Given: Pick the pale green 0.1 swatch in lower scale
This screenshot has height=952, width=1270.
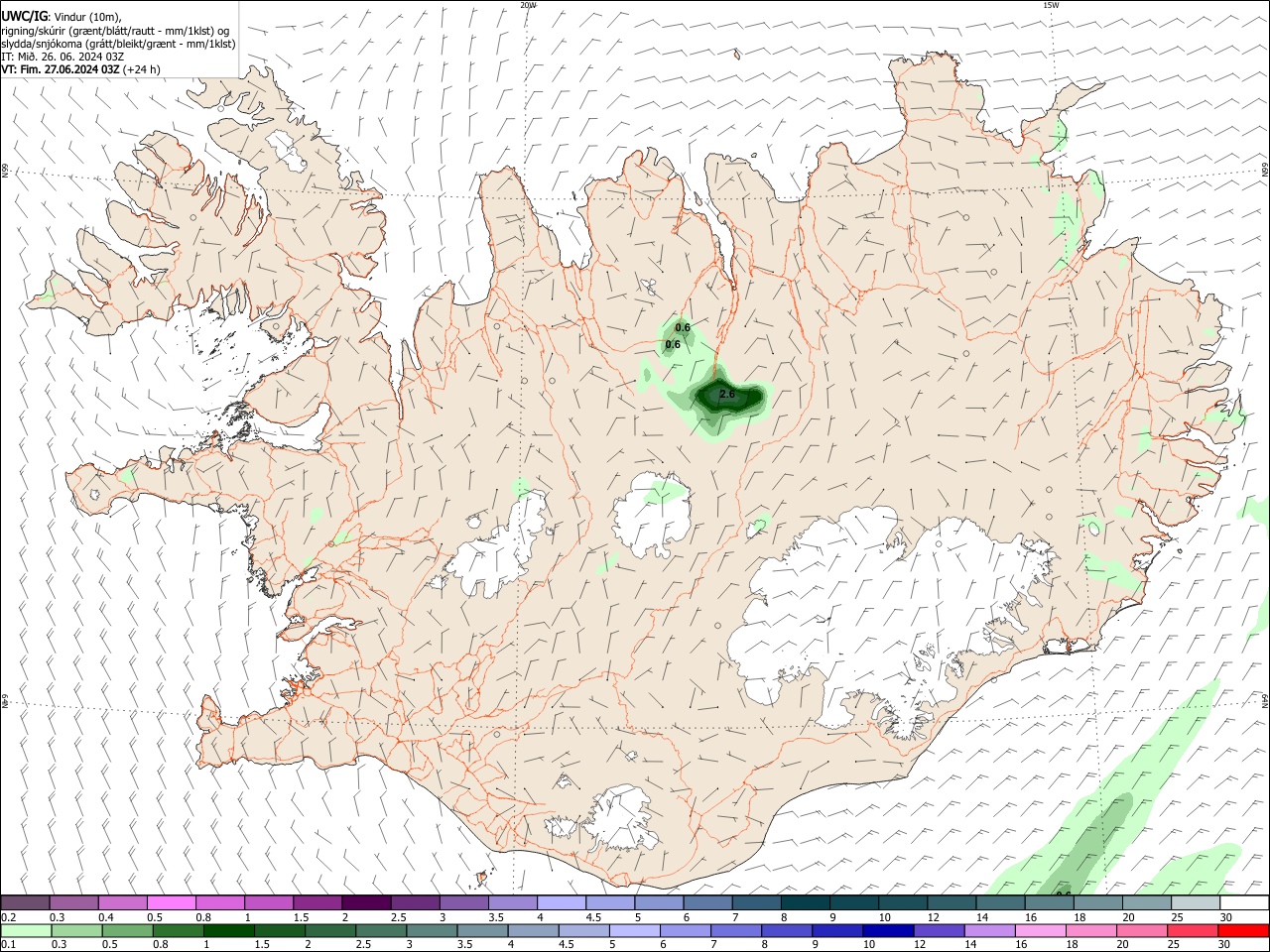Looking at the screenshot, I should point(26,930).
